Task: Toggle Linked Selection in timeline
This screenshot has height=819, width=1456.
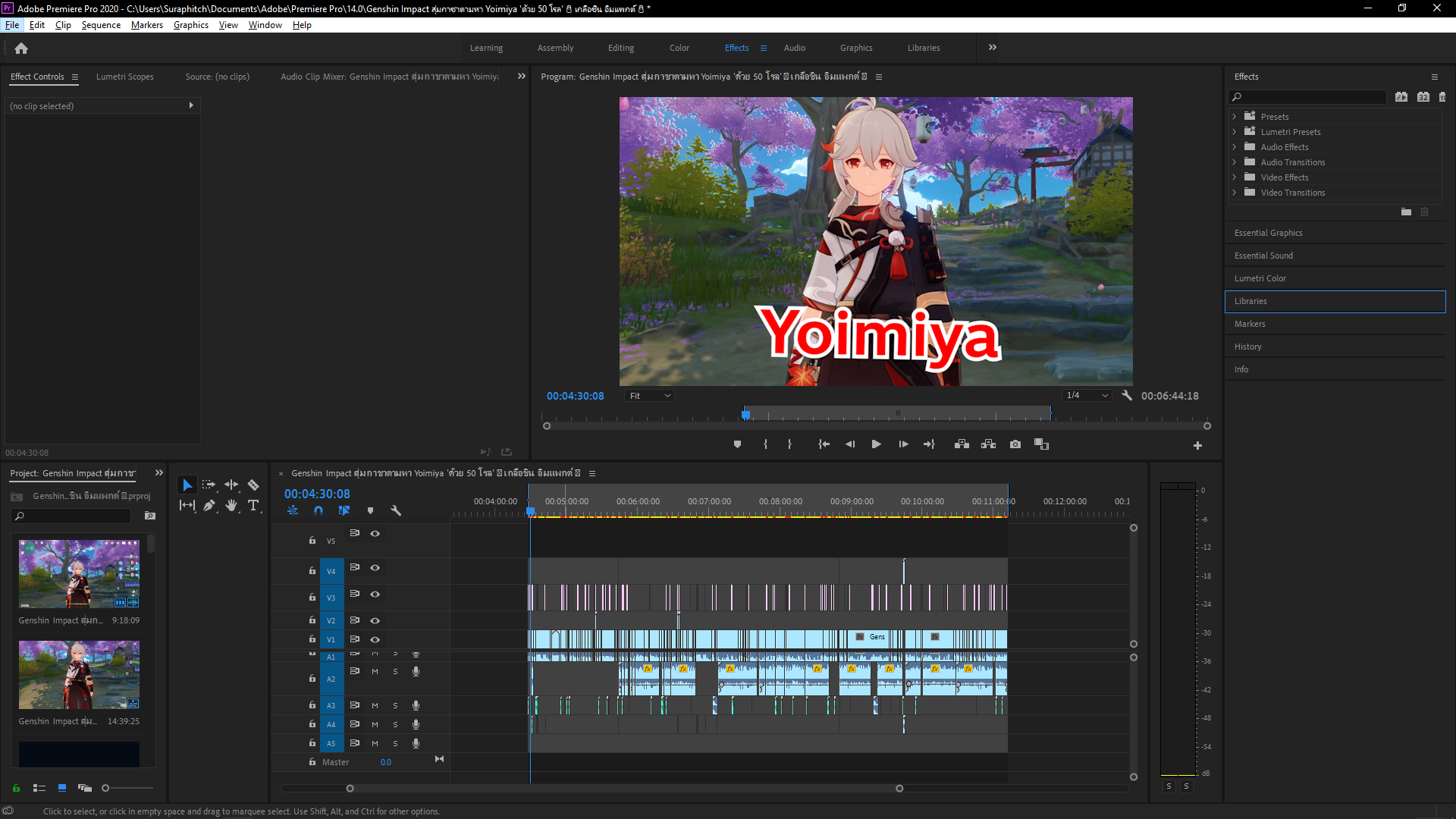Action: 344,511
